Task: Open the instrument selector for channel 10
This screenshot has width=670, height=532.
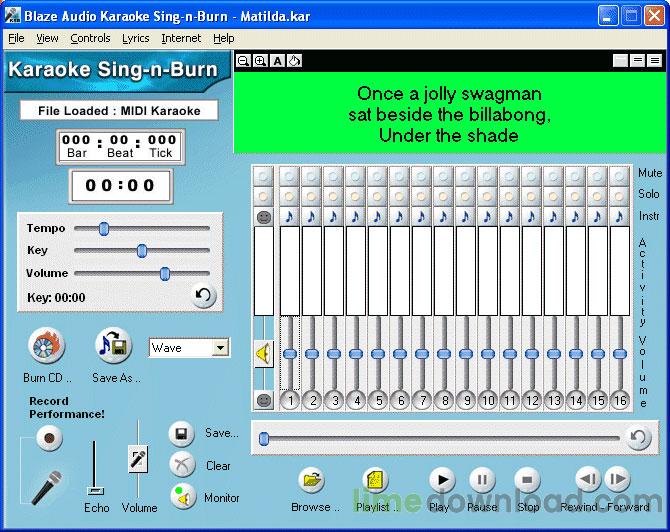Action: tap(487, 215)
